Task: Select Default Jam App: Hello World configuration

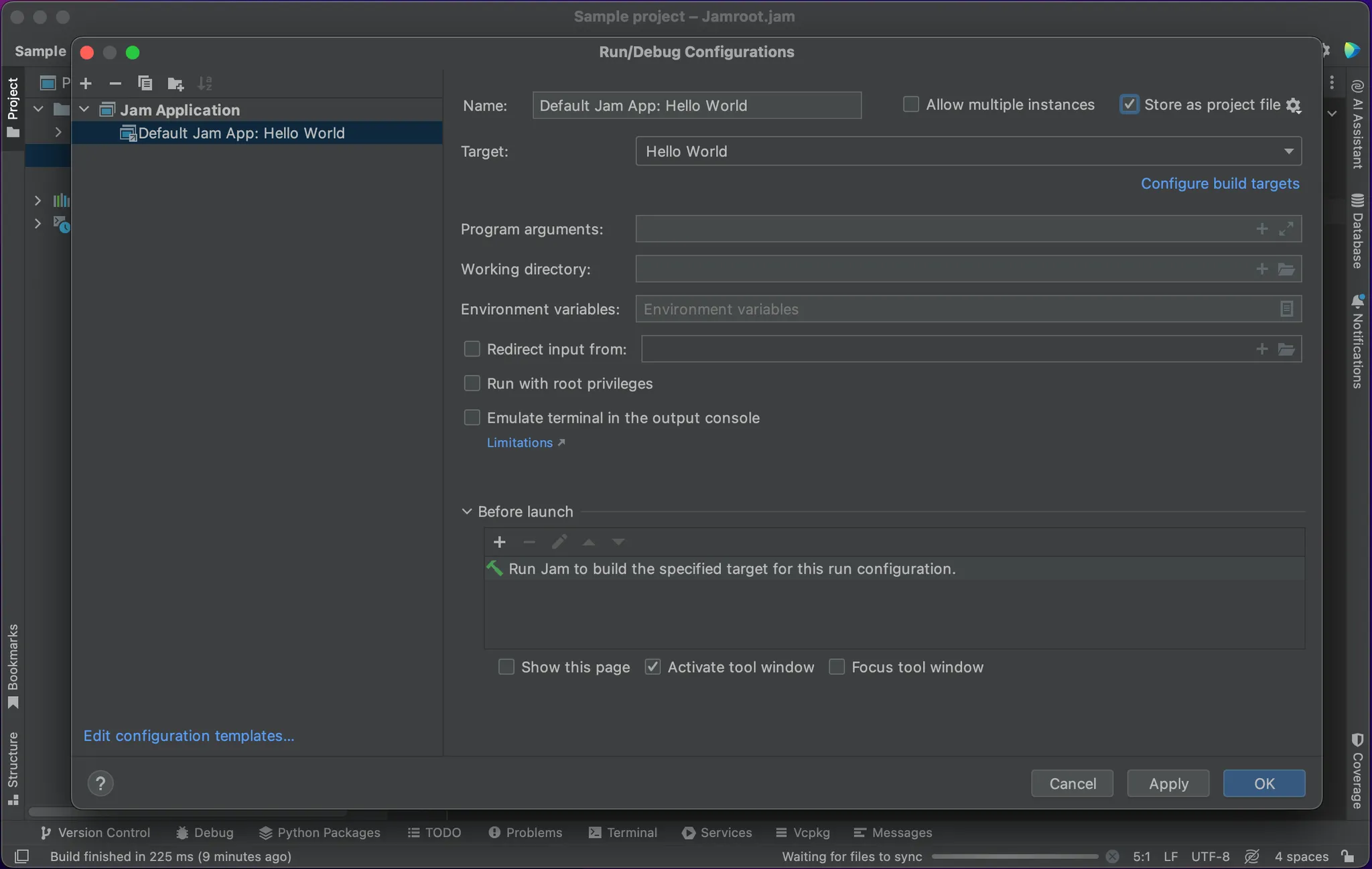Action: [x=257, y=133]
